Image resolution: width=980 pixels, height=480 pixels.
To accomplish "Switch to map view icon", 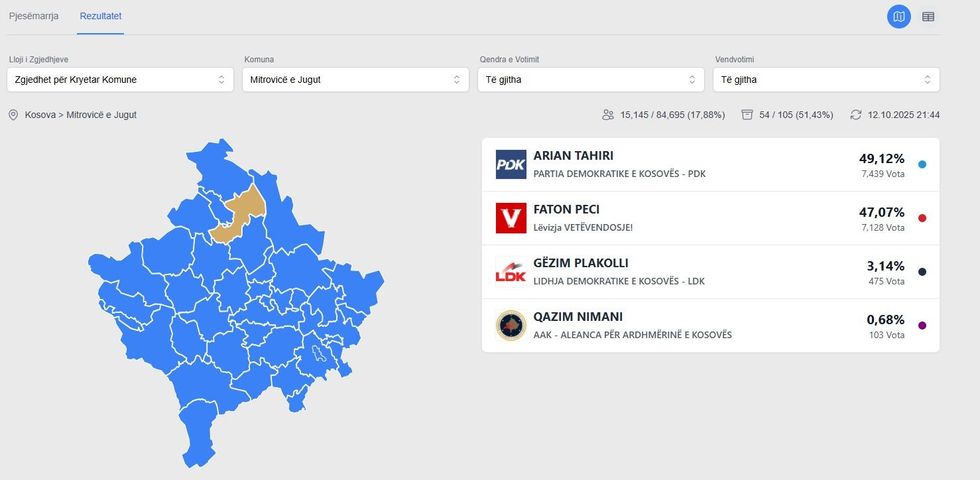I will [x=899, y=16].
